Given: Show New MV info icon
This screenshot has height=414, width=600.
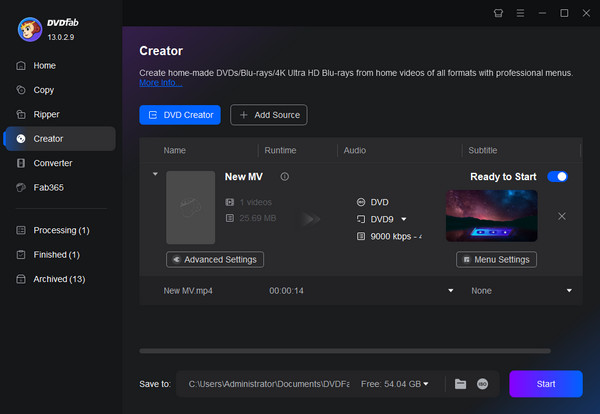Looking at the screenshot, I should 285,177.
